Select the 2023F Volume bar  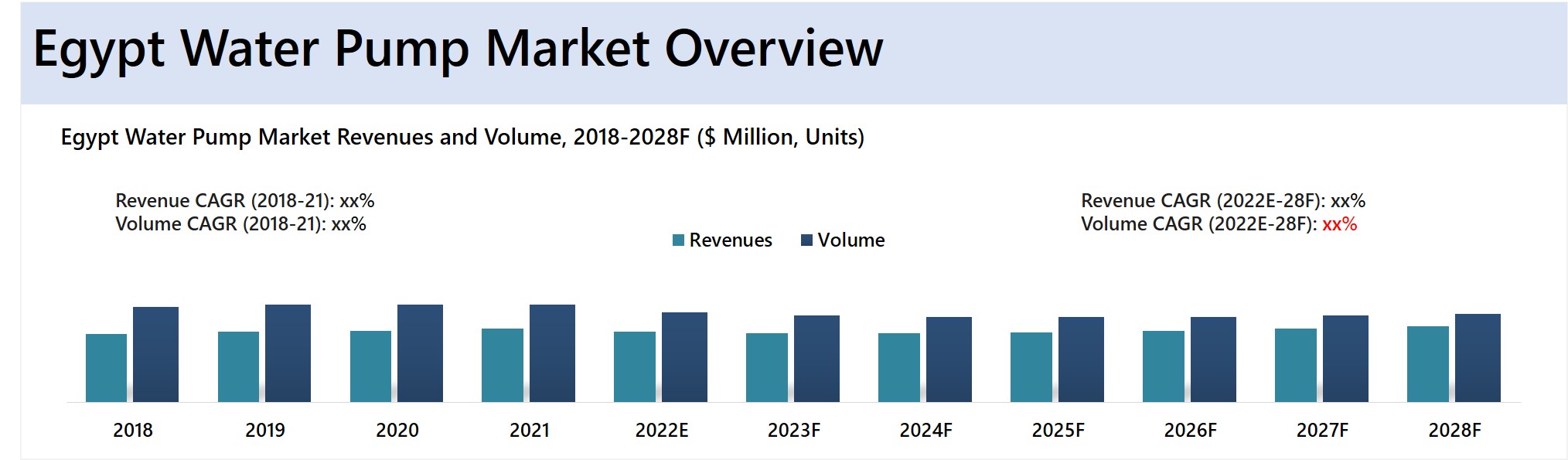coord(816,359)
